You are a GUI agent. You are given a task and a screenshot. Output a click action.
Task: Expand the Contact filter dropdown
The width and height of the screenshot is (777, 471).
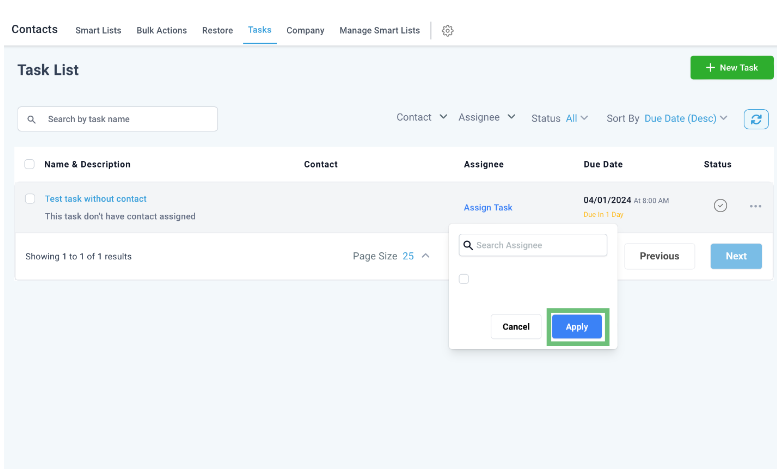pyautogui.click(x=421, y=118)
